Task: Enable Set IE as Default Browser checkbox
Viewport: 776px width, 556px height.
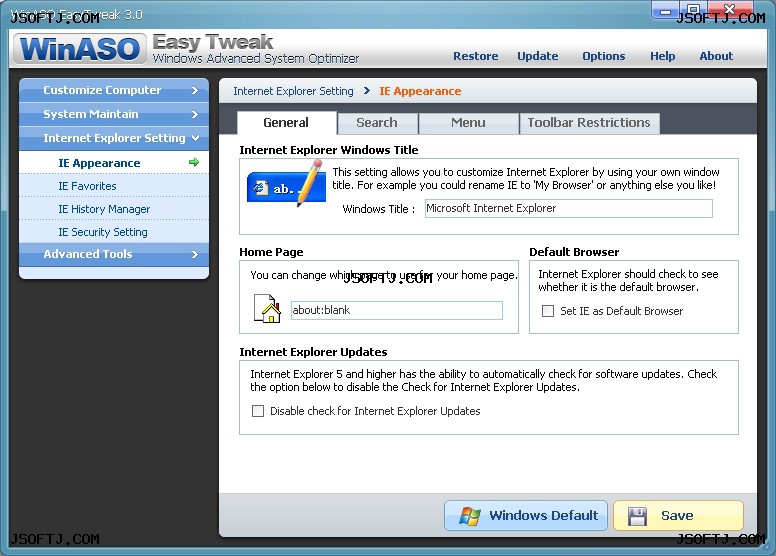Action: [548, 311]
